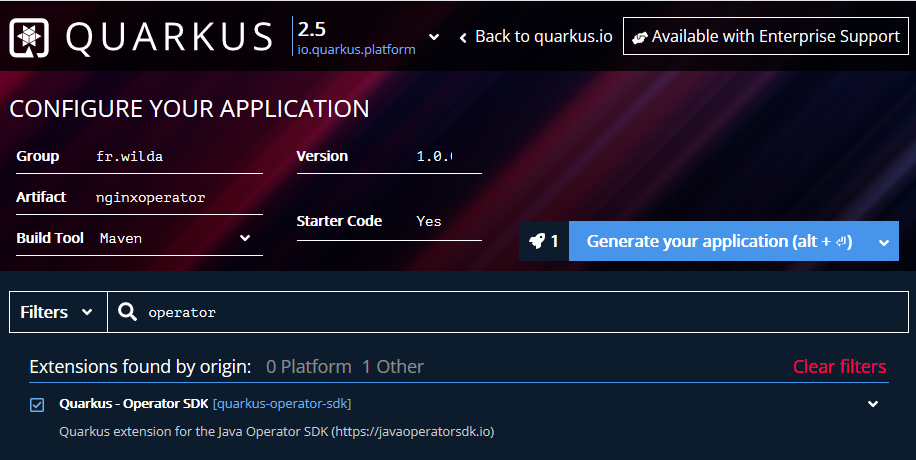The width and height of the screenshot is (916, 460).
Task: Click the rocket selected-extensions icon
Action: click(x=537, y=241)
